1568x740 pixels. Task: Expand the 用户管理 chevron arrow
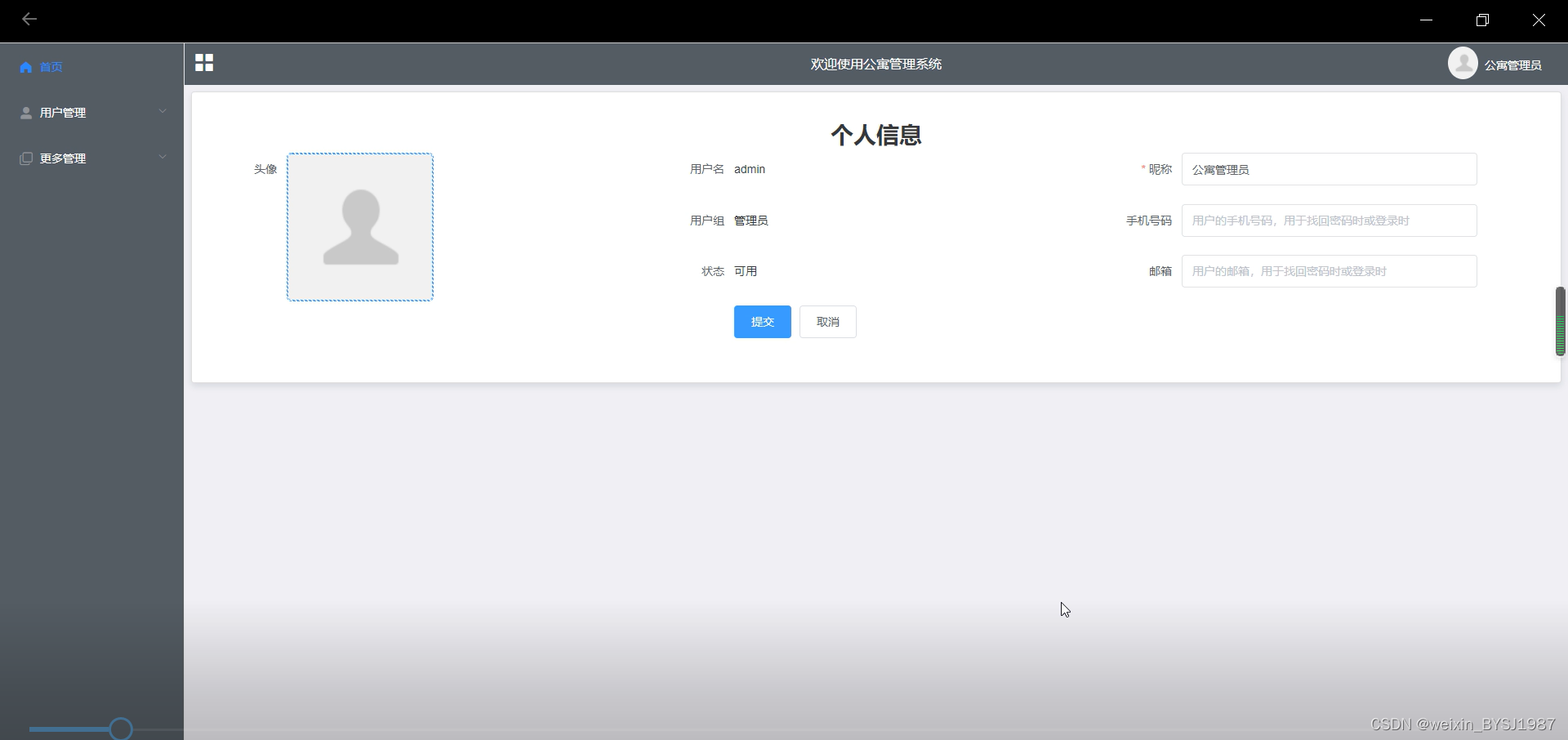tap(163, 111)
